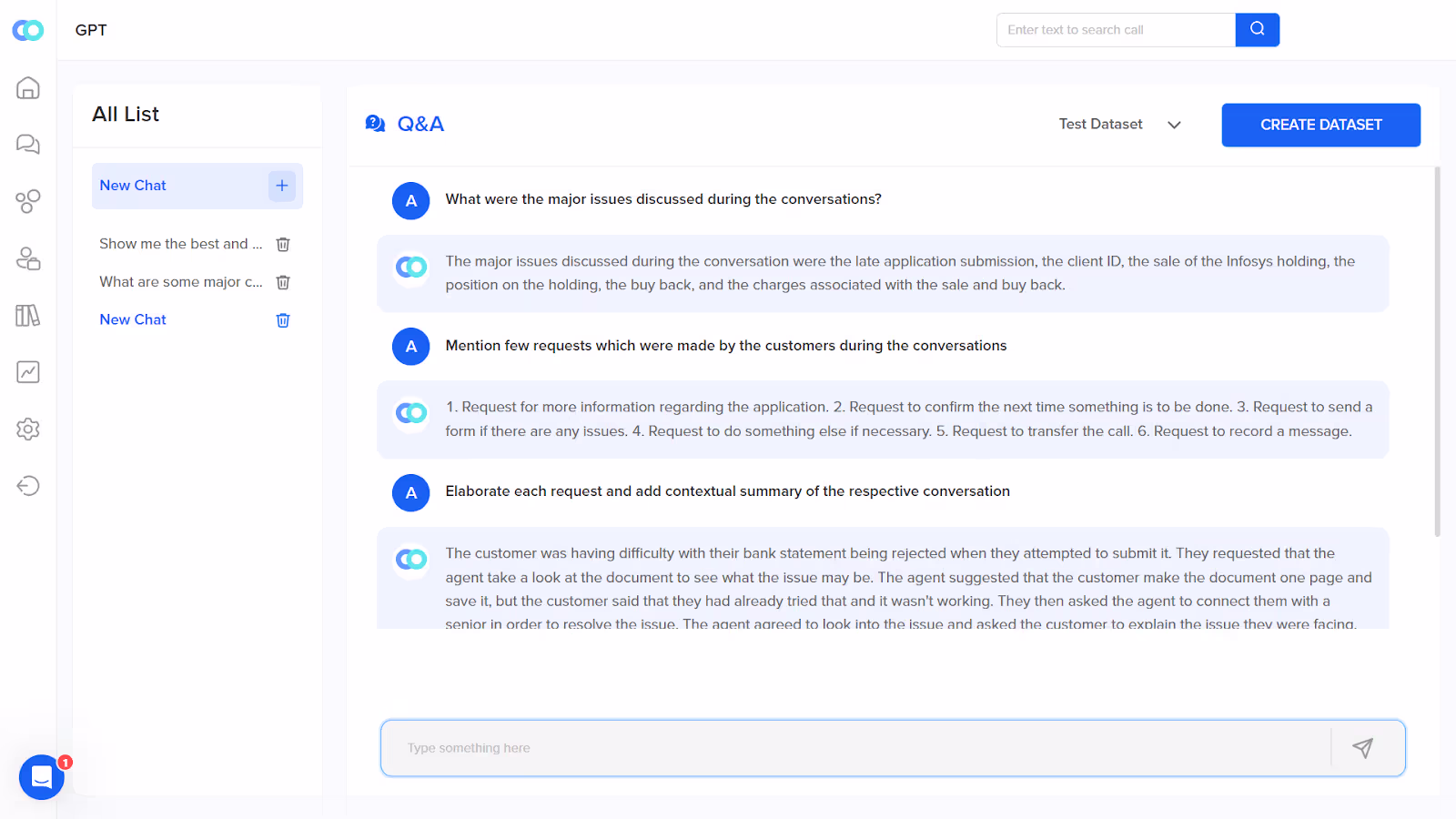
Task: Click the "All List" heading
Action: click(126, 114)
